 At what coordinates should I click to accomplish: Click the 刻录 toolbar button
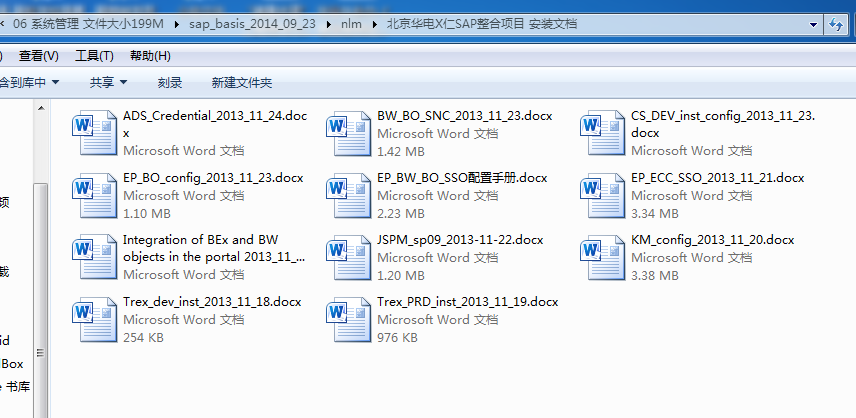pyautogui.click(x=170, y=82)
